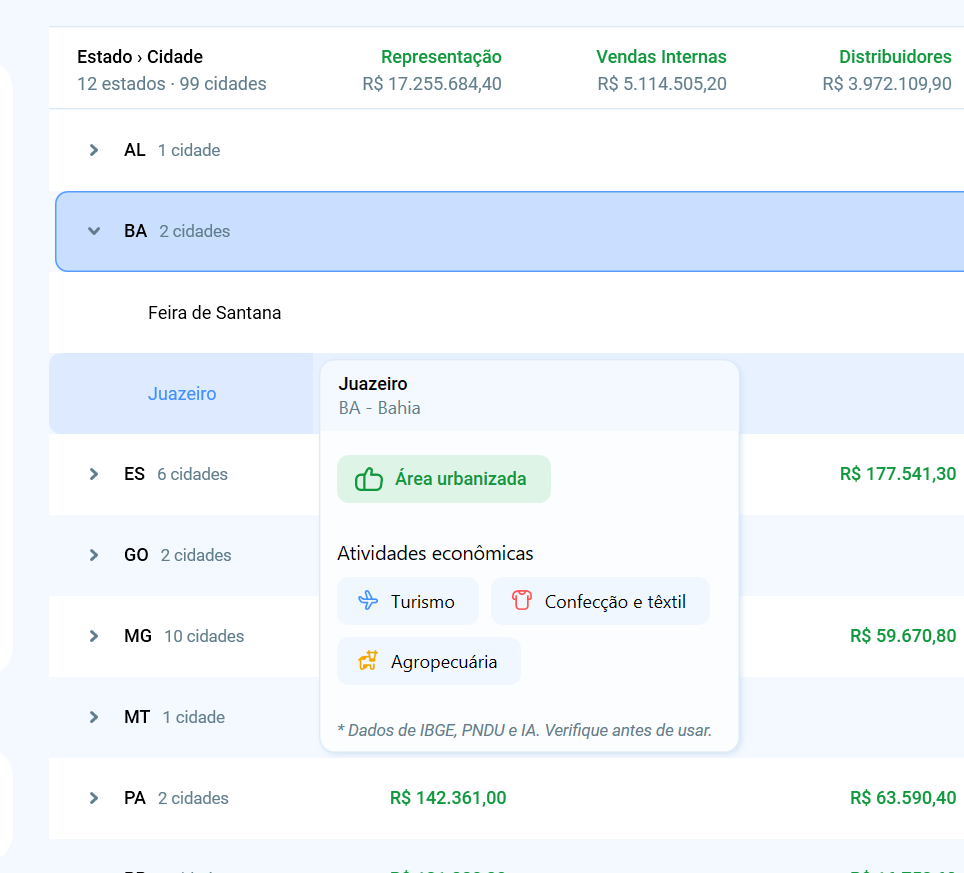964x873 pixels.
Task: Click Distribuidores total R$ 3.972.109,90
Action: coord(887,84)
